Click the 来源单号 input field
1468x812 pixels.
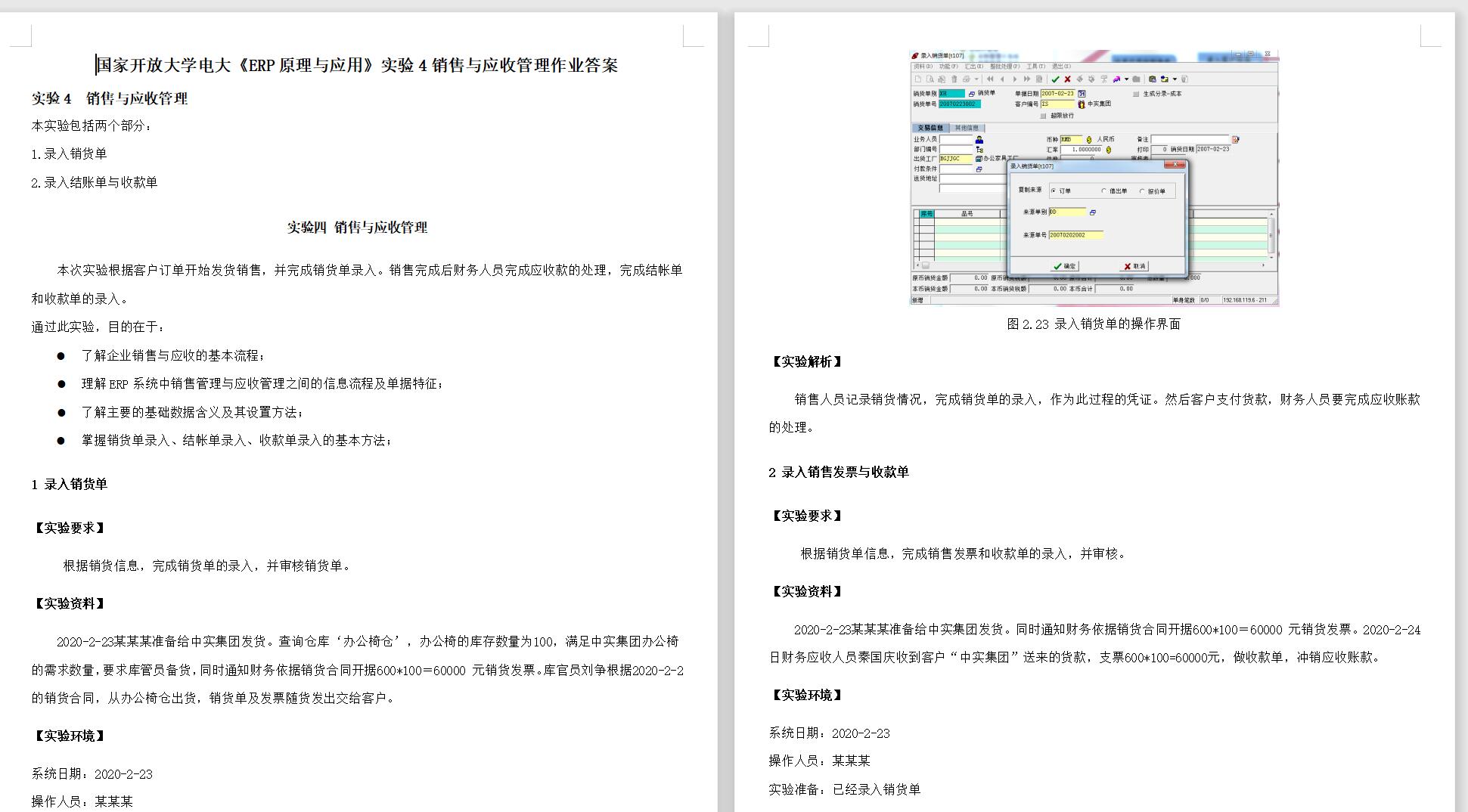coord(1075,235)
